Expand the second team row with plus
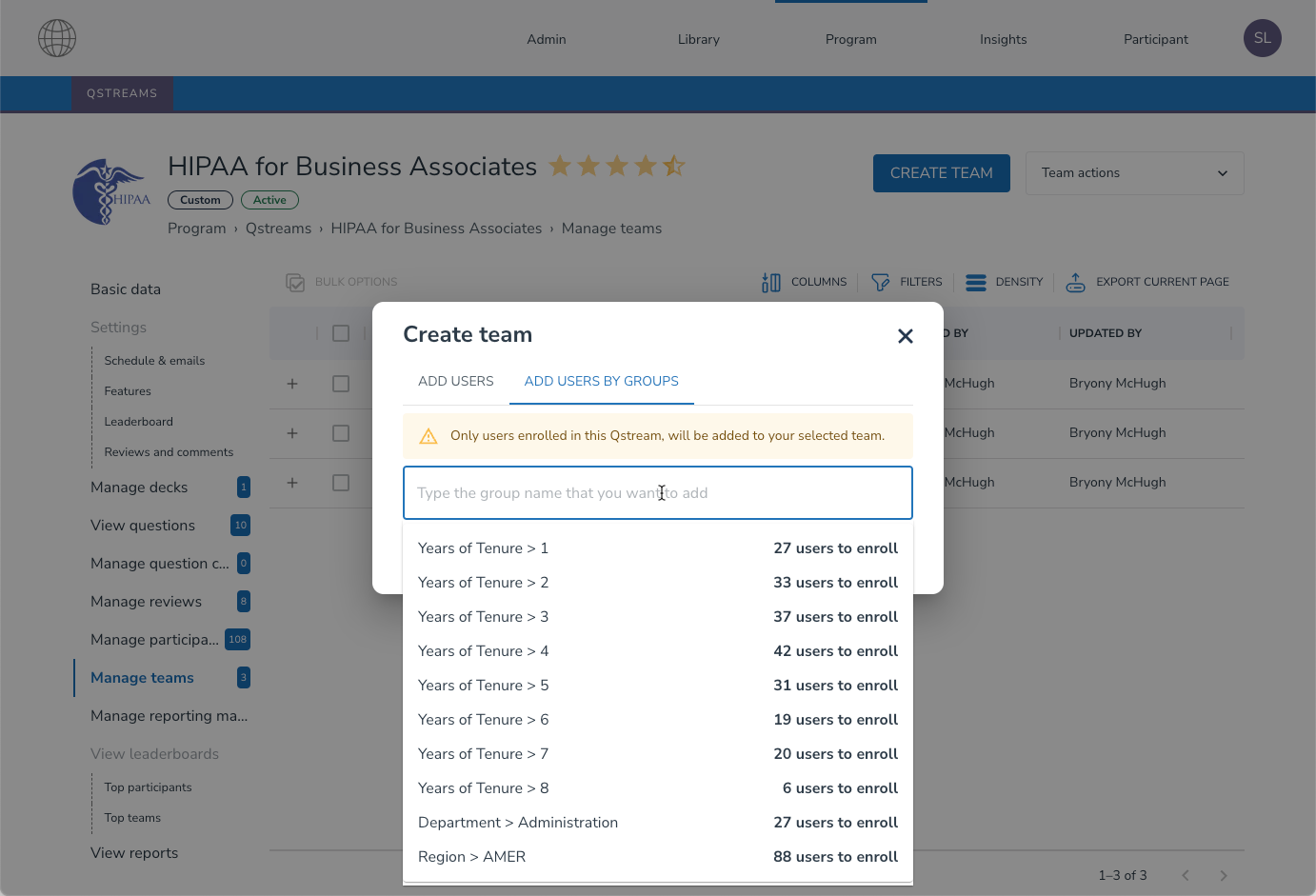 point(292,433)
